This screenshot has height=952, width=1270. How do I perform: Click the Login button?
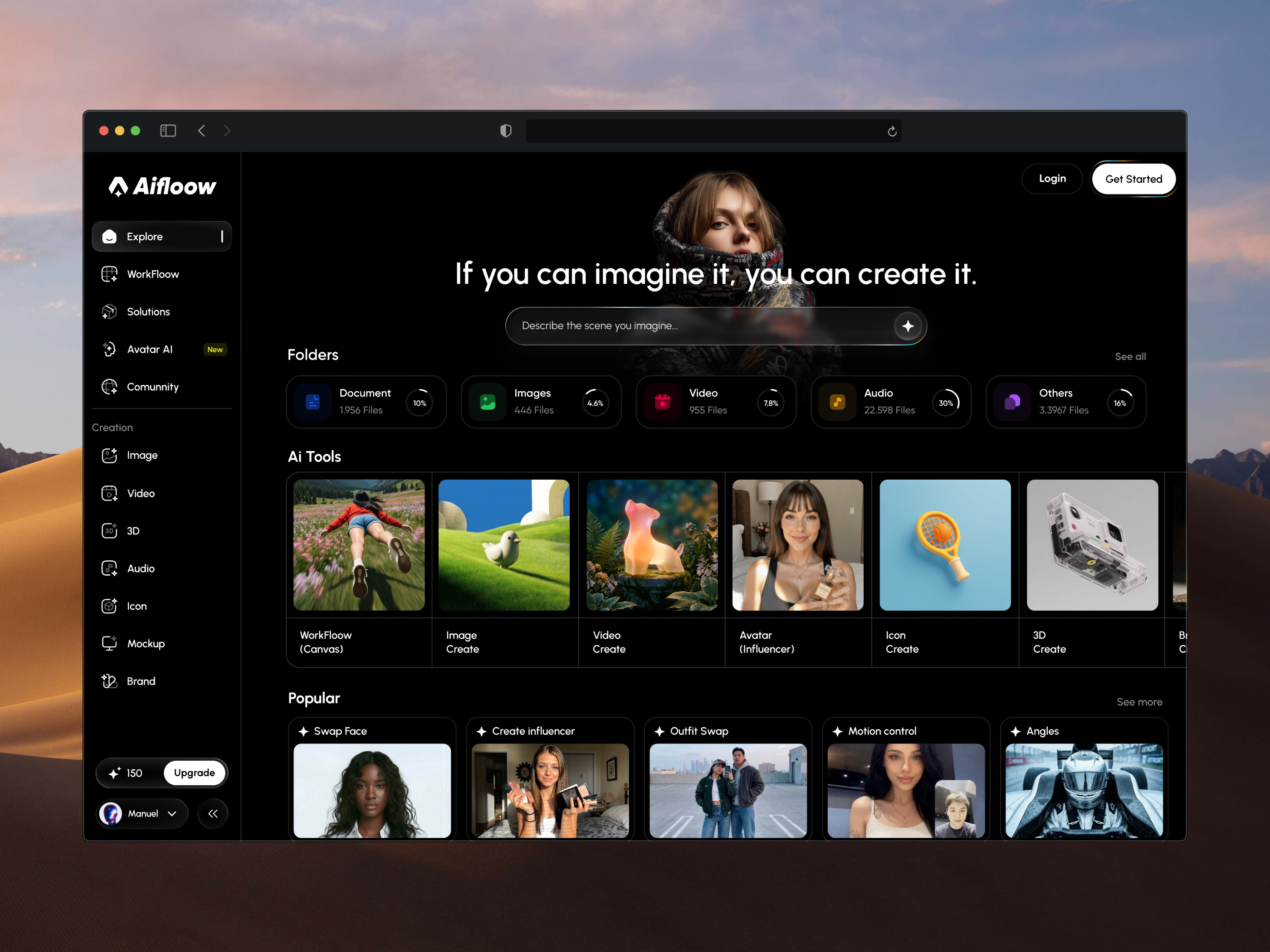pyautogui.click(x=1052, y=179)
